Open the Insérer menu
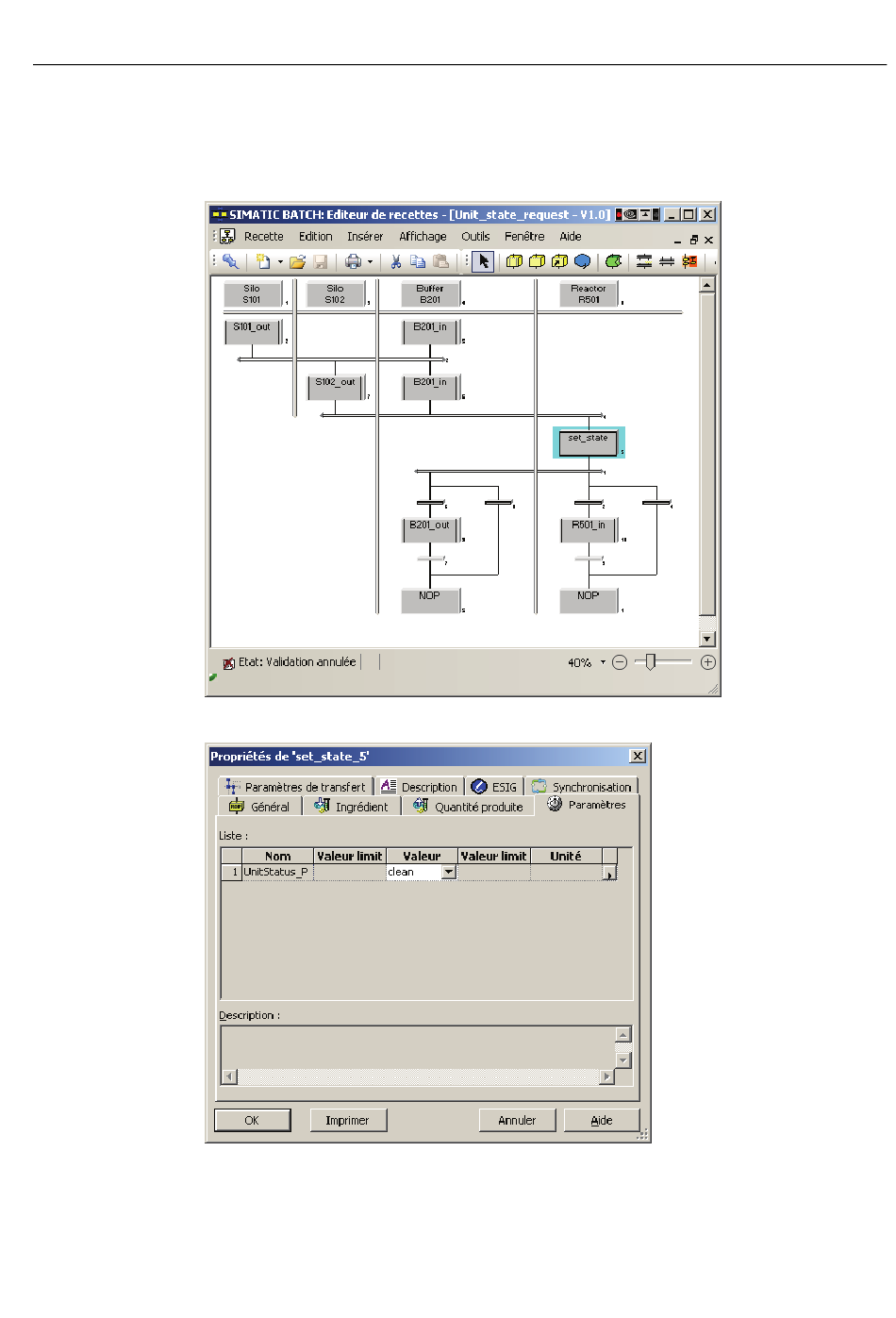The width and height of the screenshot is (896, 1318). [365, 237]
